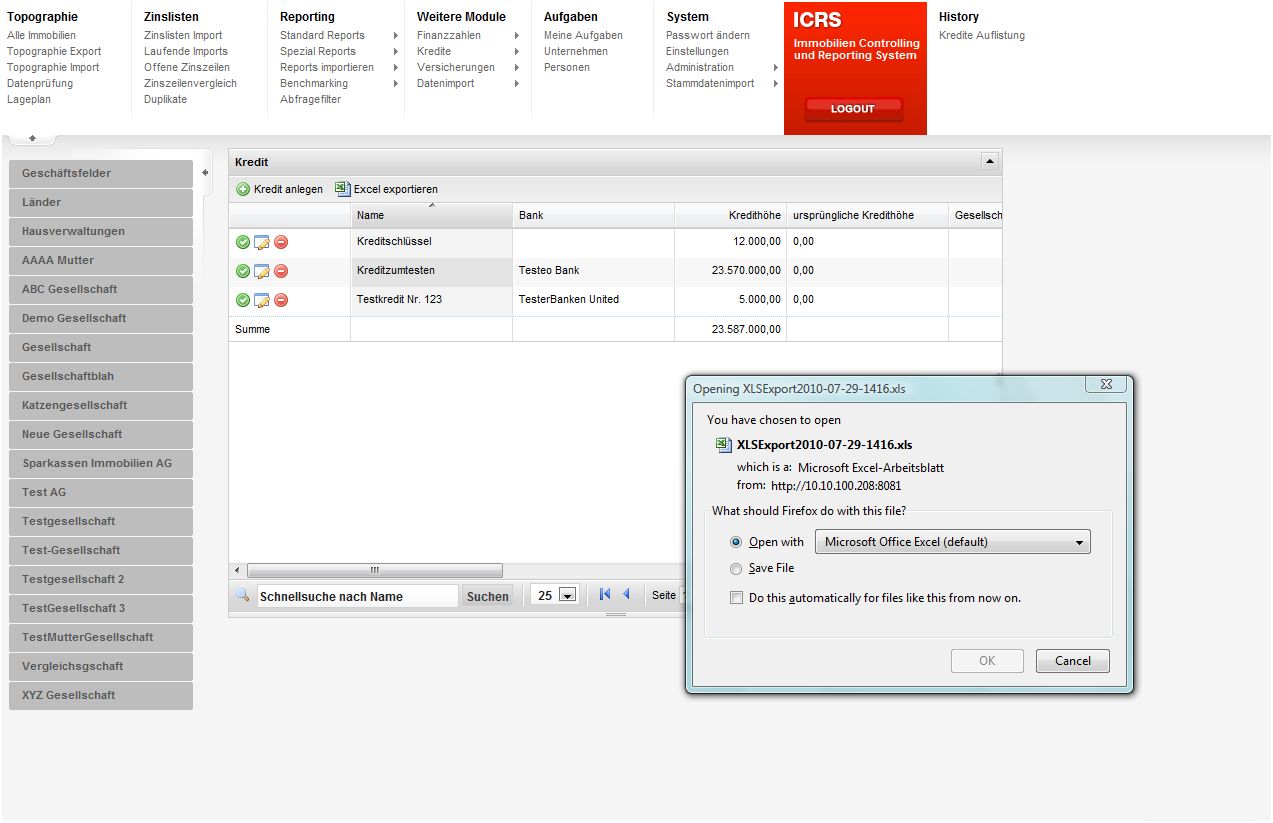The width and height of the screenshot is (1273, 823).
Task: Click the horizontal scrollbar of Kredit table
Action: coord(375,570)
